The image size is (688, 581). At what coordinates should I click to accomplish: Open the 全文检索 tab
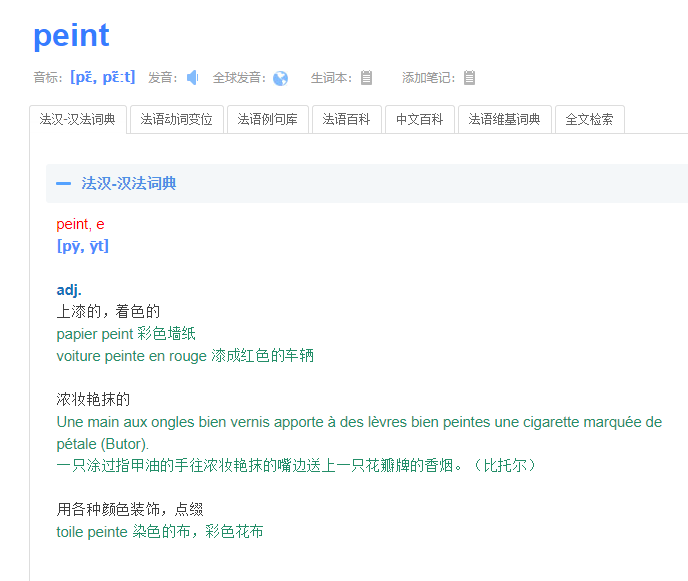click(590, 120)
